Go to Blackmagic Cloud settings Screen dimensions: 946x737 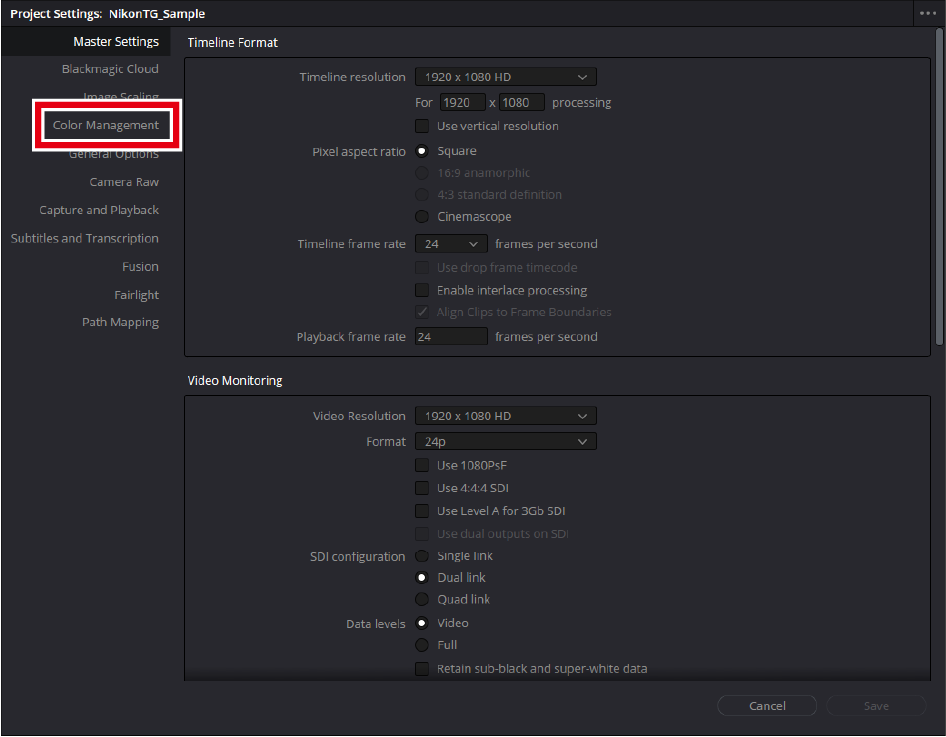tap(110, 70)
